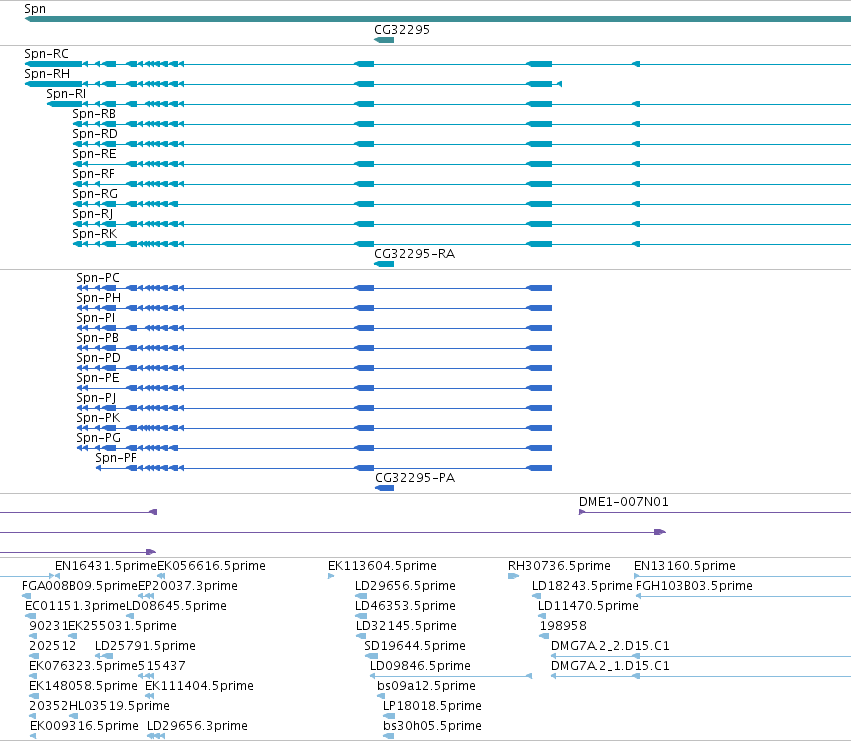Click the EC01151.3prime EST label
This screenshot has width=851, height=741.
coord(75,606)
